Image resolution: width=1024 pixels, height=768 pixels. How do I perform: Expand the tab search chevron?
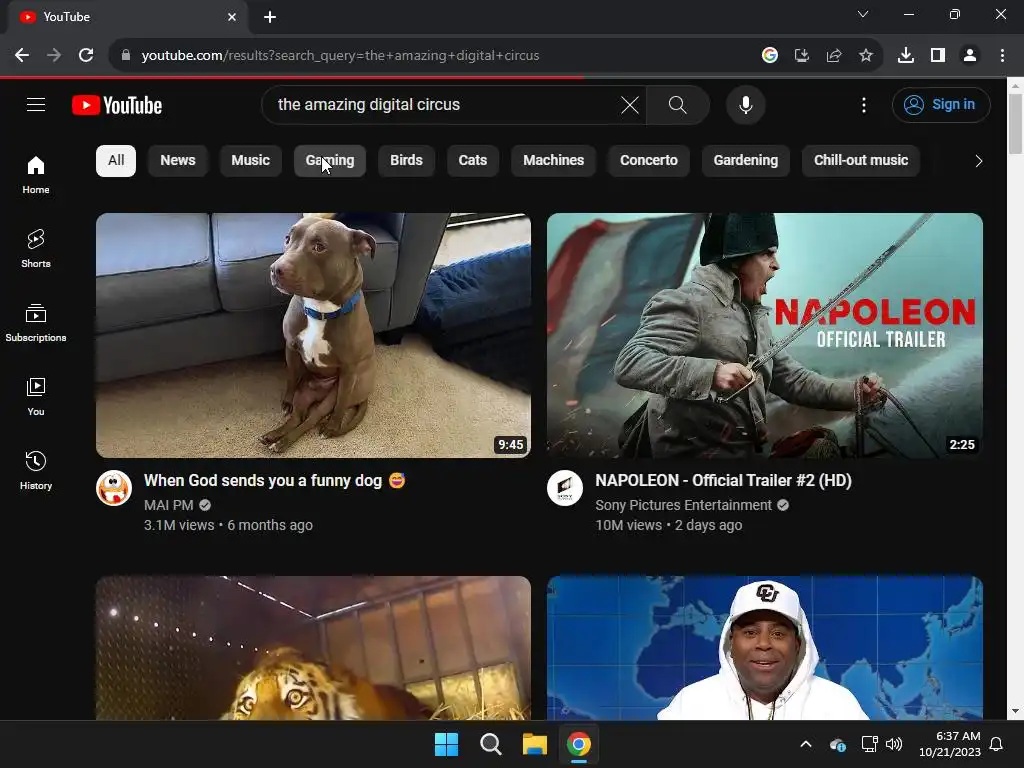click(x=863, y=14)
